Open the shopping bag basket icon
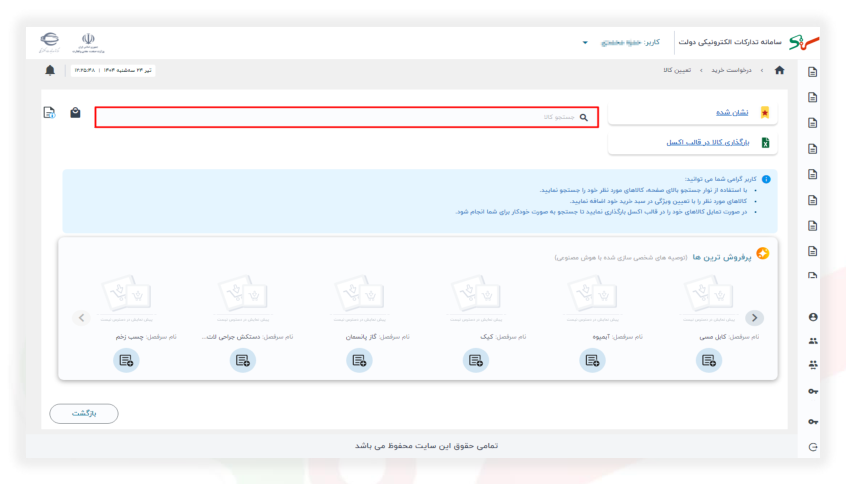This screenshot has height=484, width=846. click(75, 112)
